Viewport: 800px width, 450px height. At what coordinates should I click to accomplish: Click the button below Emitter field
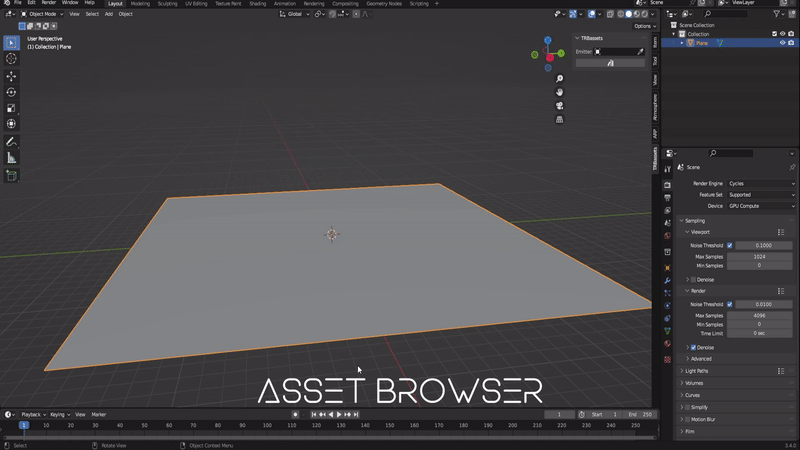point(610,63)
